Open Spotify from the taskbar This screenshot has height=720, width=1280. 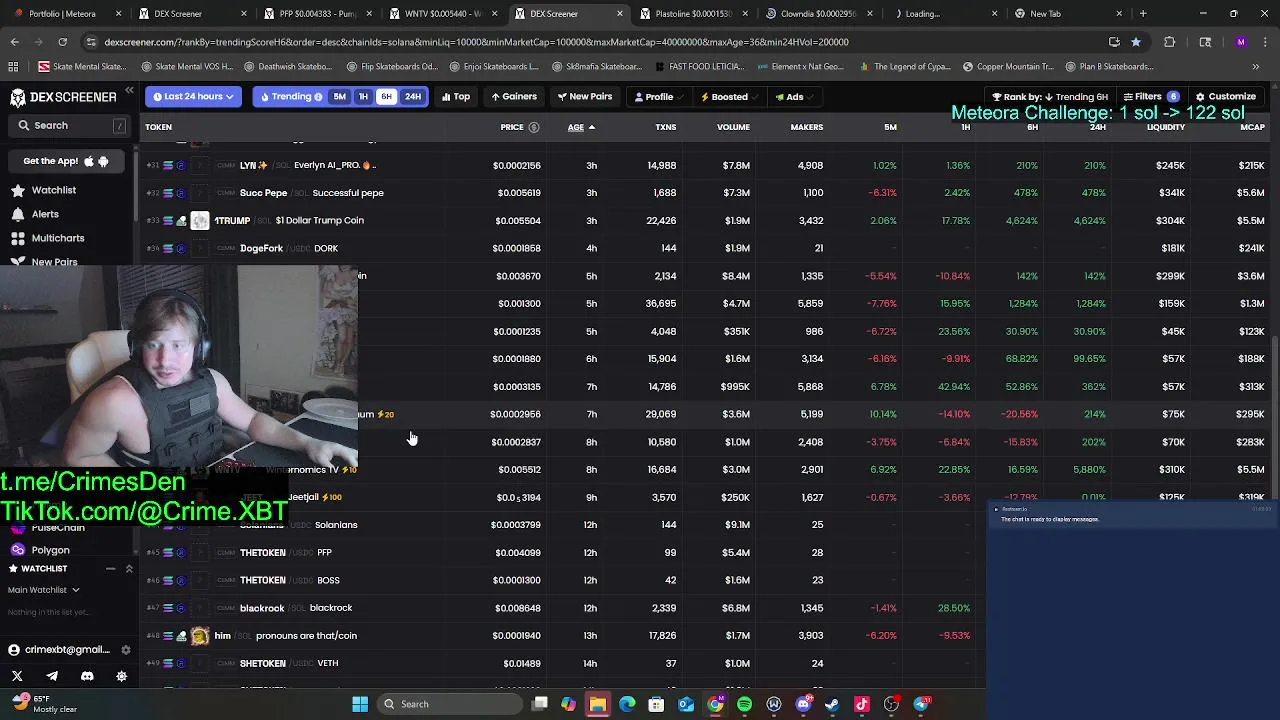click(745, 704)
